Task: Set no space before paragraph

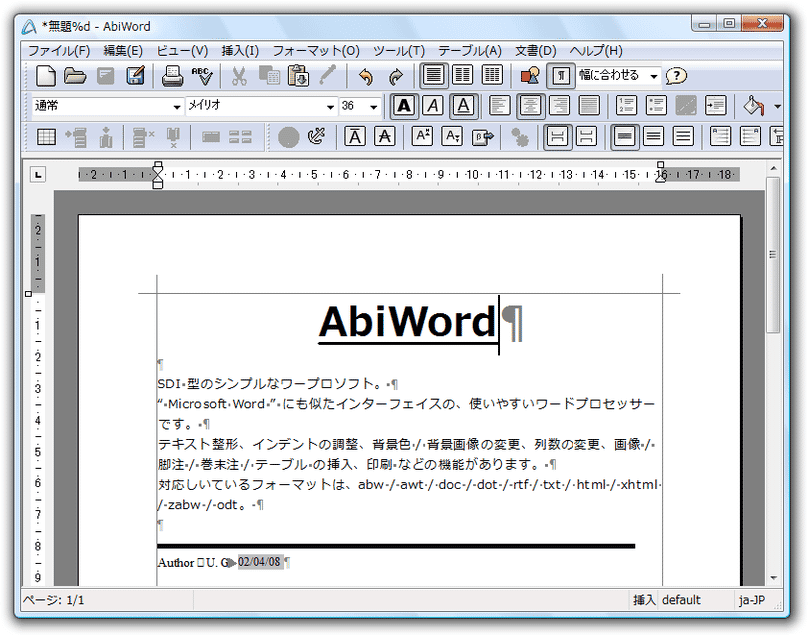Action: pyautogui.click(x=557, y=137)
